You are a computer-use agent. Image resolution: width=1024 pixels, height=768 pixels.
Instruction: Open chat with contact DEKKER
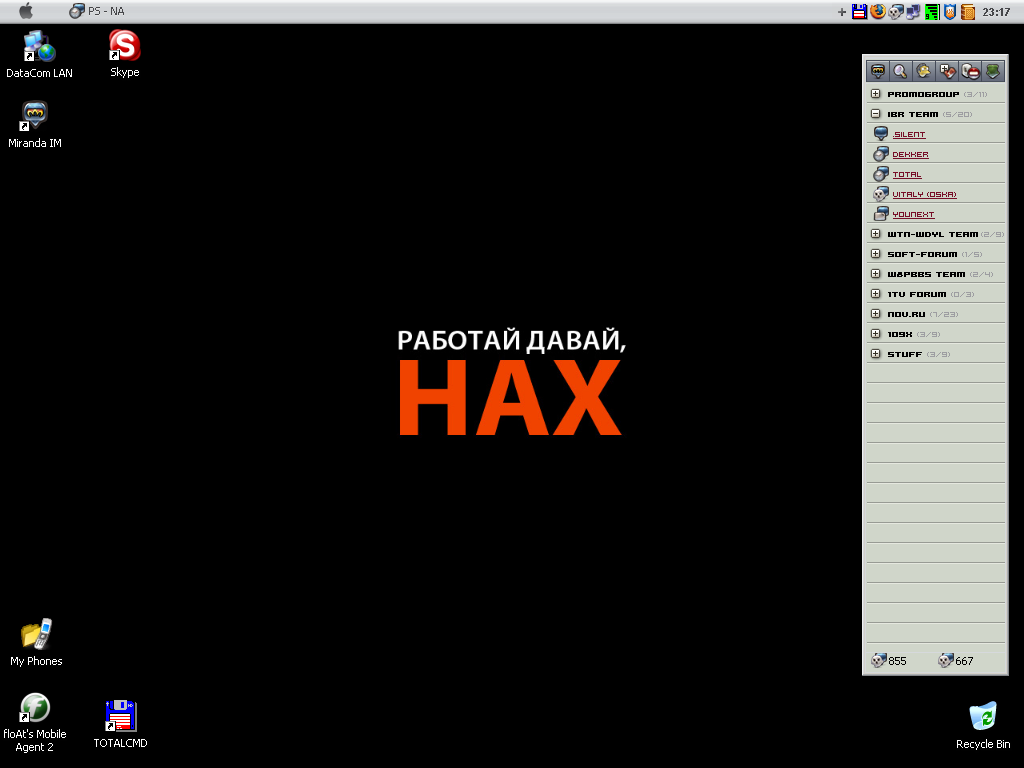pos(910,155)
